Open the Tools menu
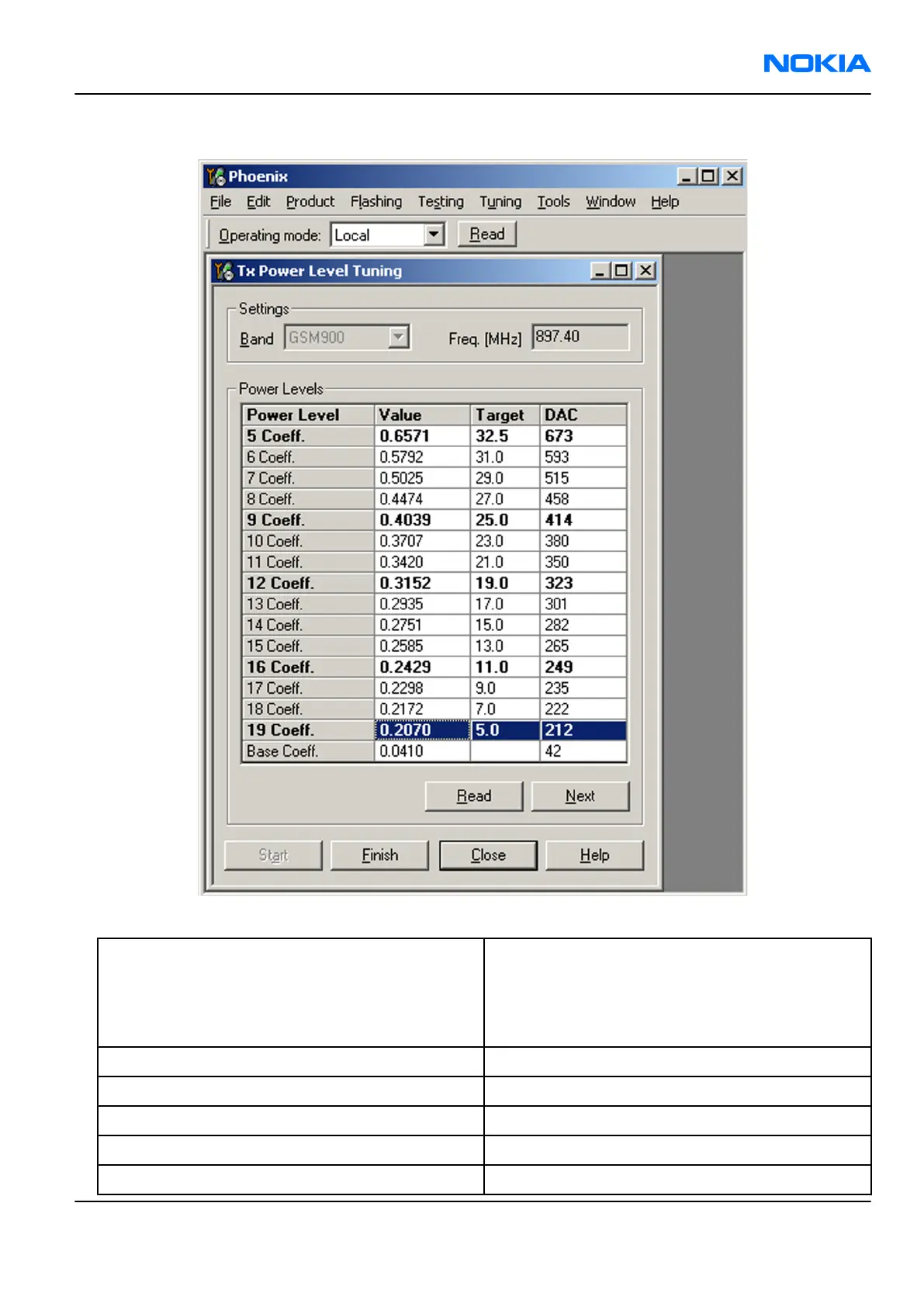924x1307 pixels. click(554, 202)
